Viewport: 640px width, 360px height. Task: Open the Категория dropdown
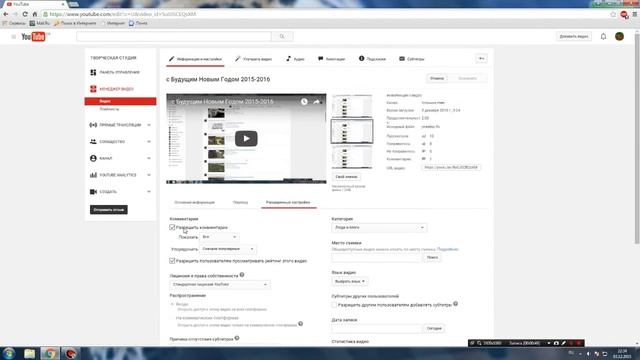379,227
